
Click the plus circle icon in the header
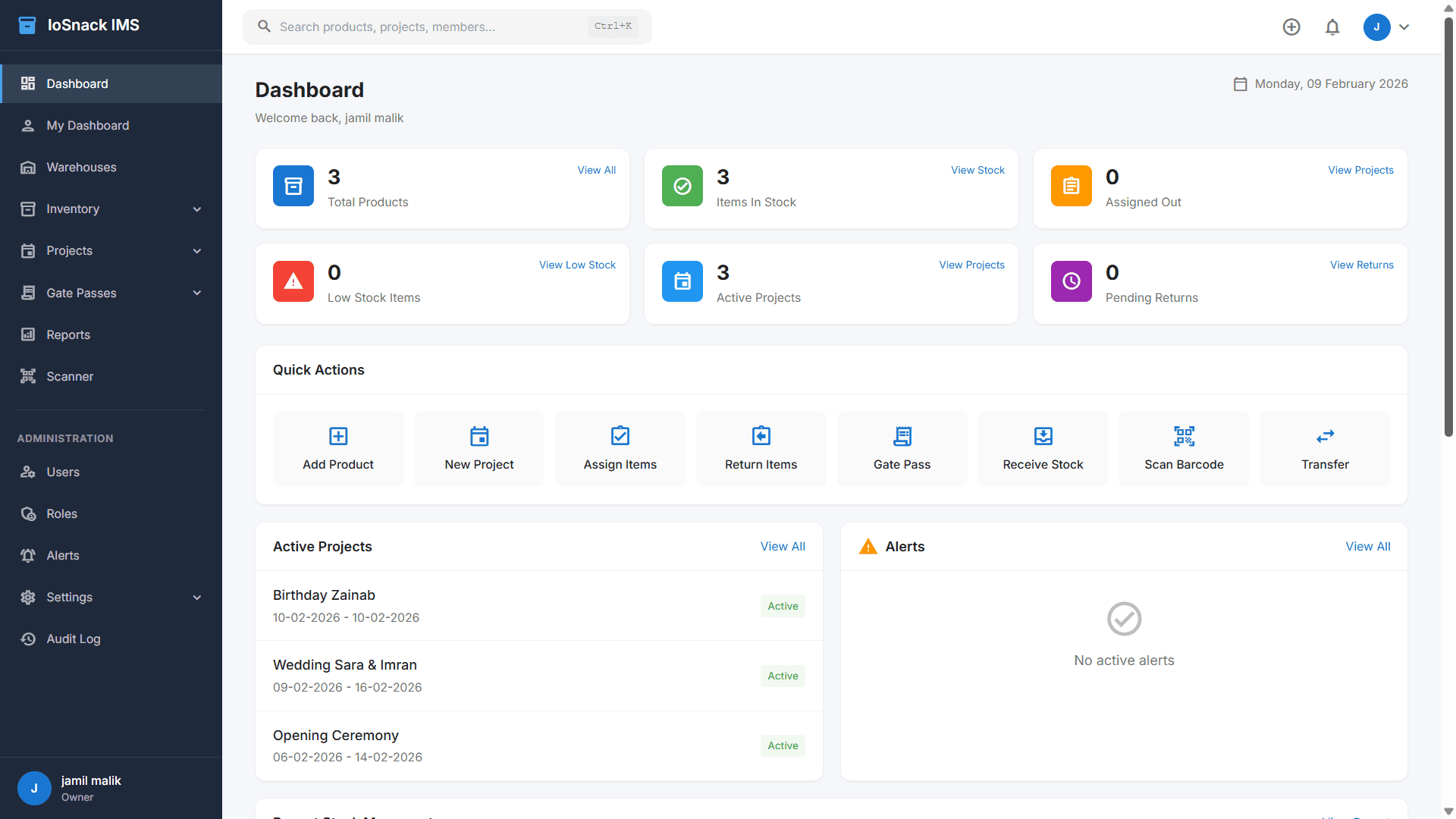coord(1291,27)
